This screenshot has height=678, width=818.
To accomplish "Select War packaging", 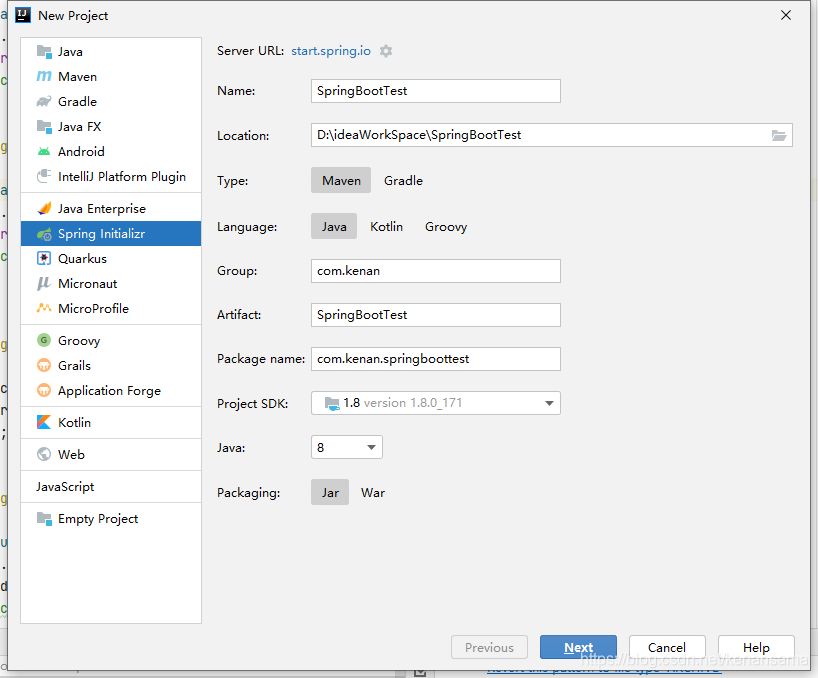I will click(373, 492).
